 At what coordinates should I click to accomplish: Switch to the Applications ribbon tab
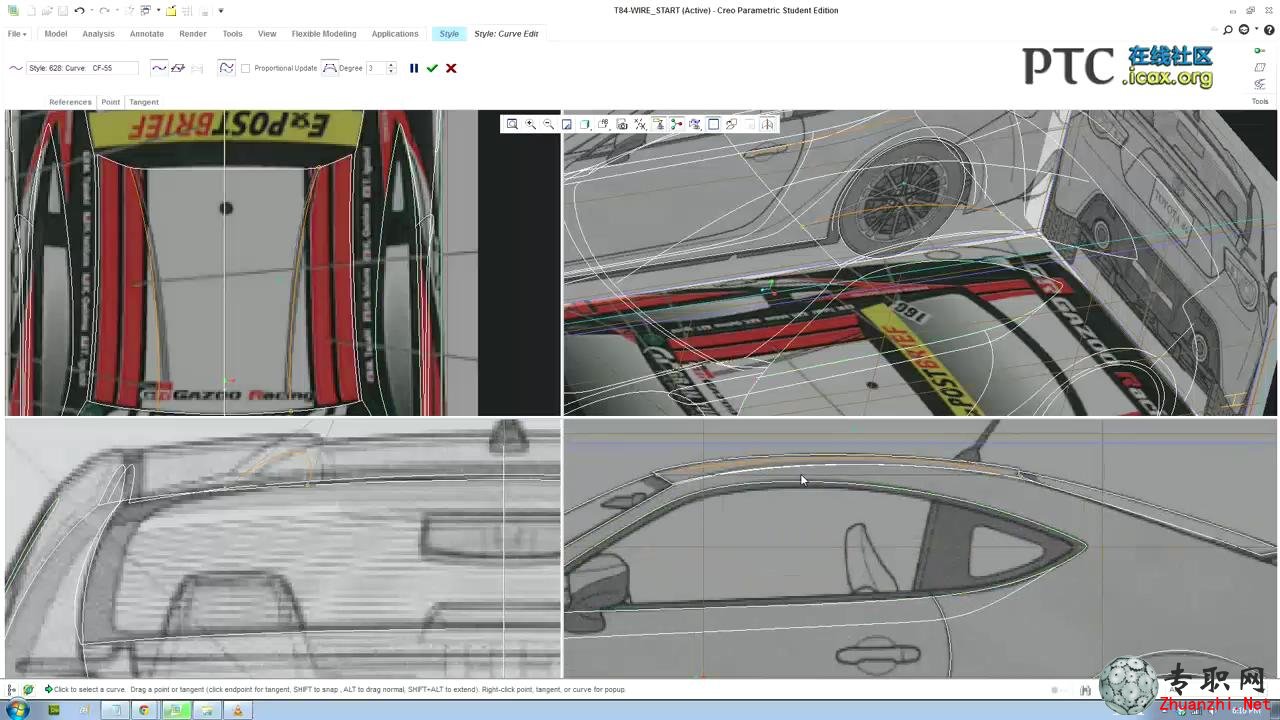pyautogui.click(x=395, y=34)
